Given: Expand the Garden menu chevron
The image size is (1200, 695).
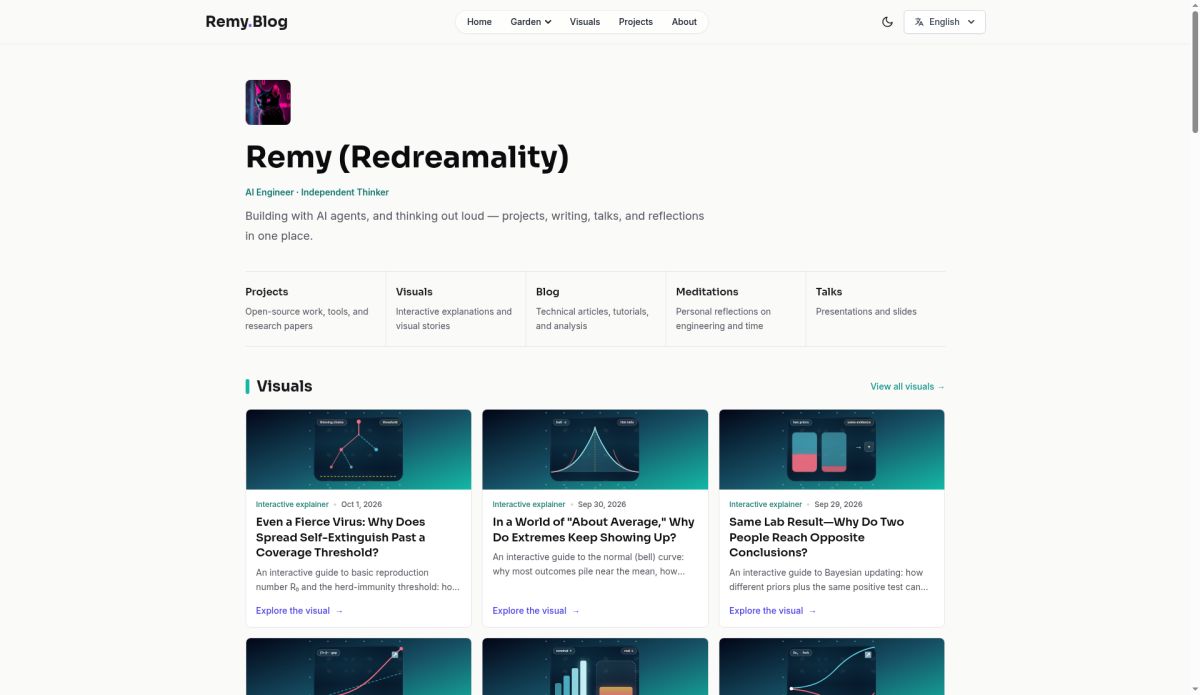Looking at the screenshot, I should 548,22.
